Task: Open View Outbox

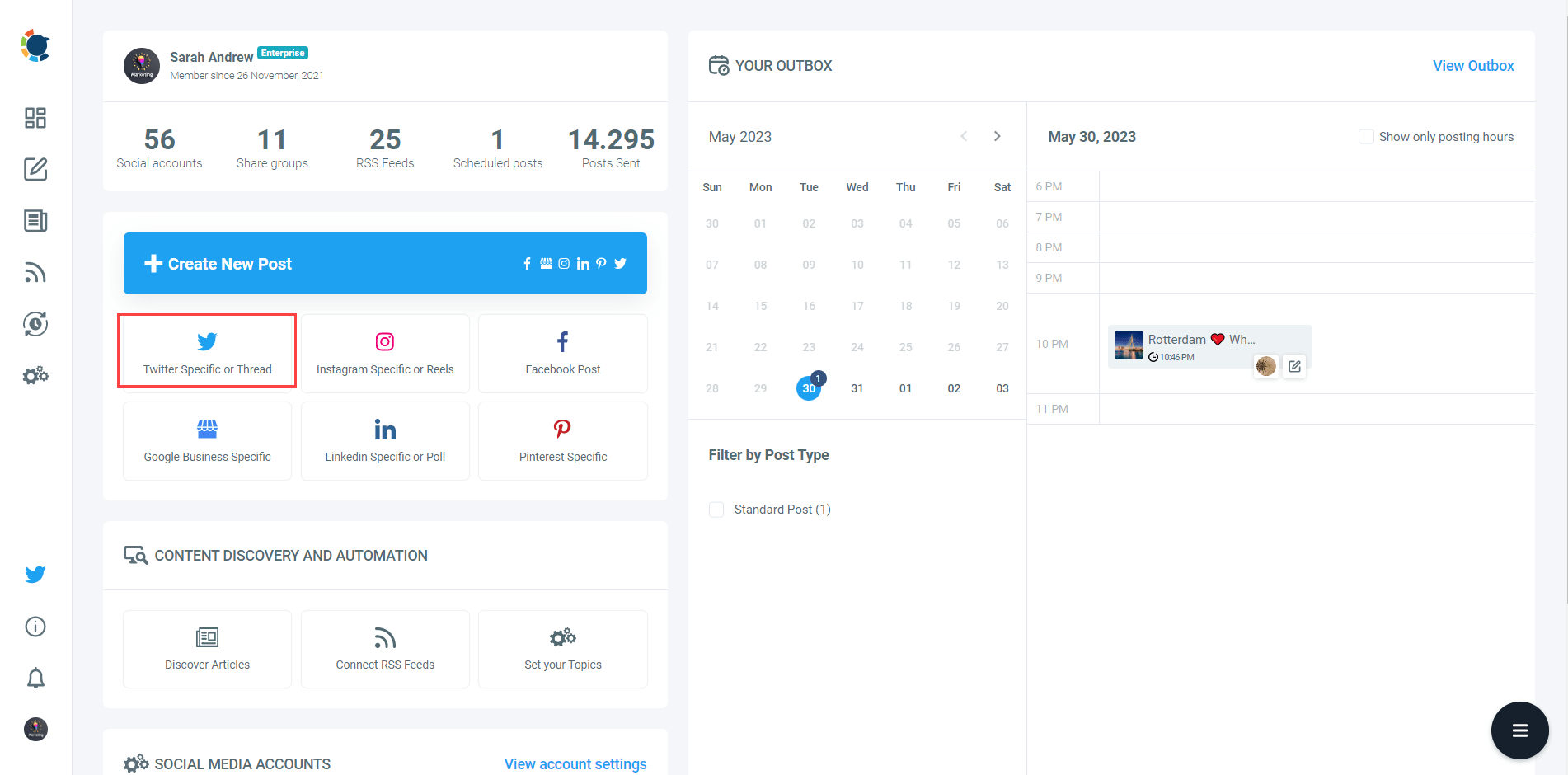Action: click(x=1473, y=65)
